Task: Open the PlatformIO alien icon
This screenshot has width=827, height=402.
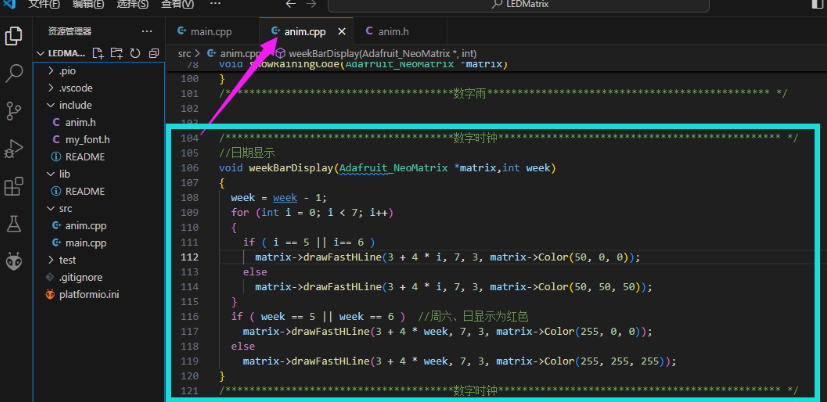Action: (x=14, y=261)
